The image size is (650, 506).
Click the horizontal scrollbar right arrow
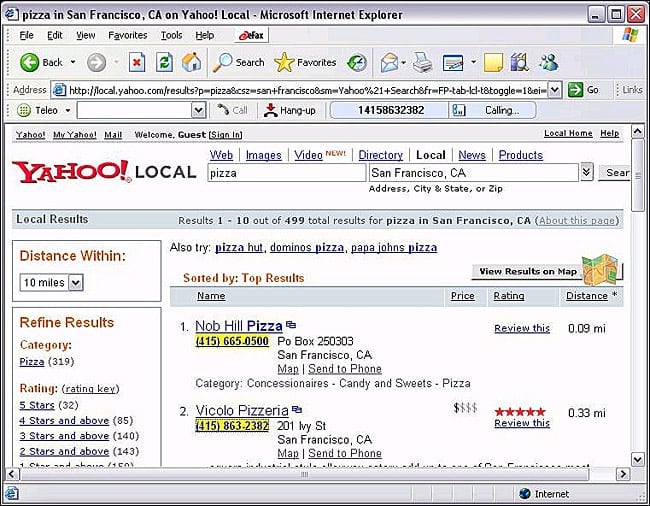coord(622,474)
